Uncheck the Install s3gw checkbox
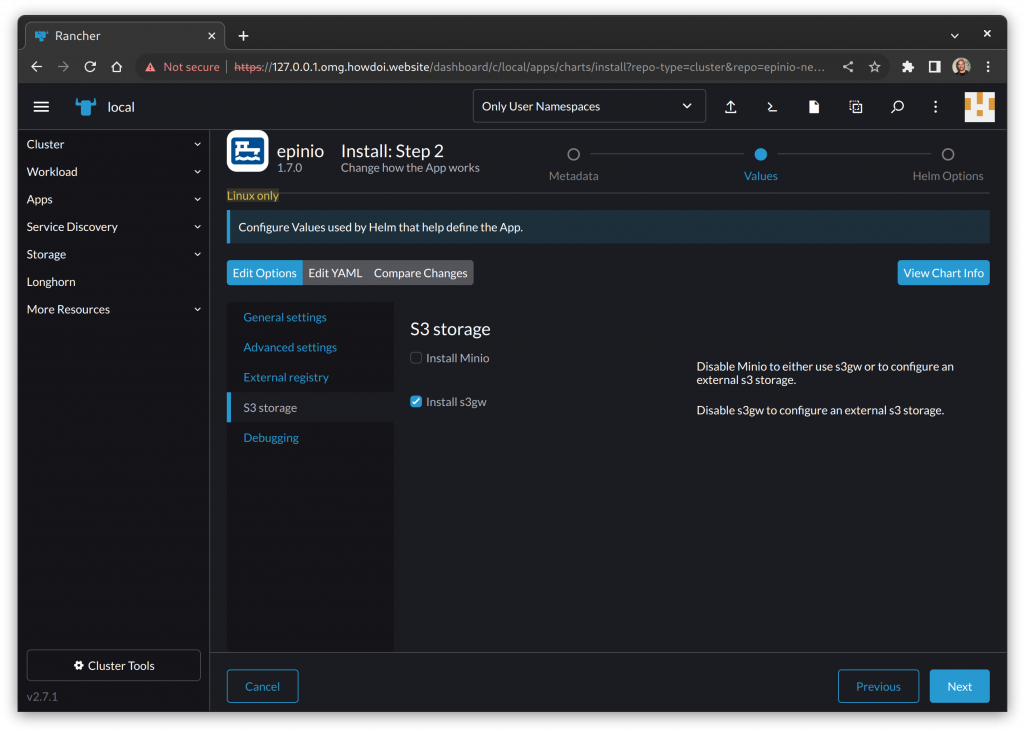1024x732 pixels. (x=417, y=402)
